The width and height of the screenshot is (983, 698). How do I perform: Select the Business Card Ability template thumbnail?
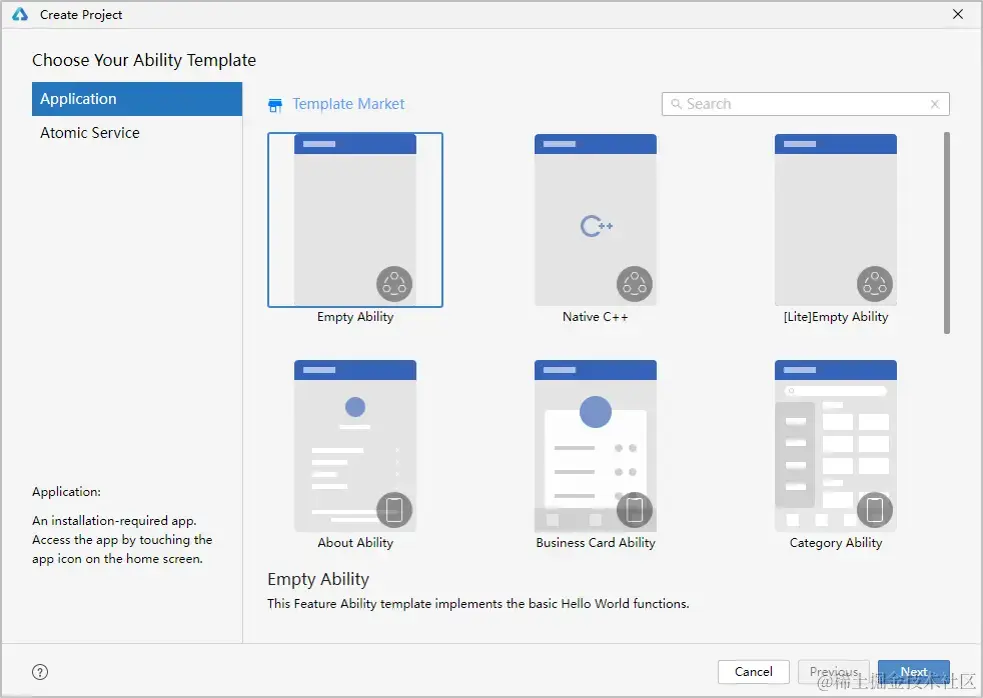[x=596, y=446]
